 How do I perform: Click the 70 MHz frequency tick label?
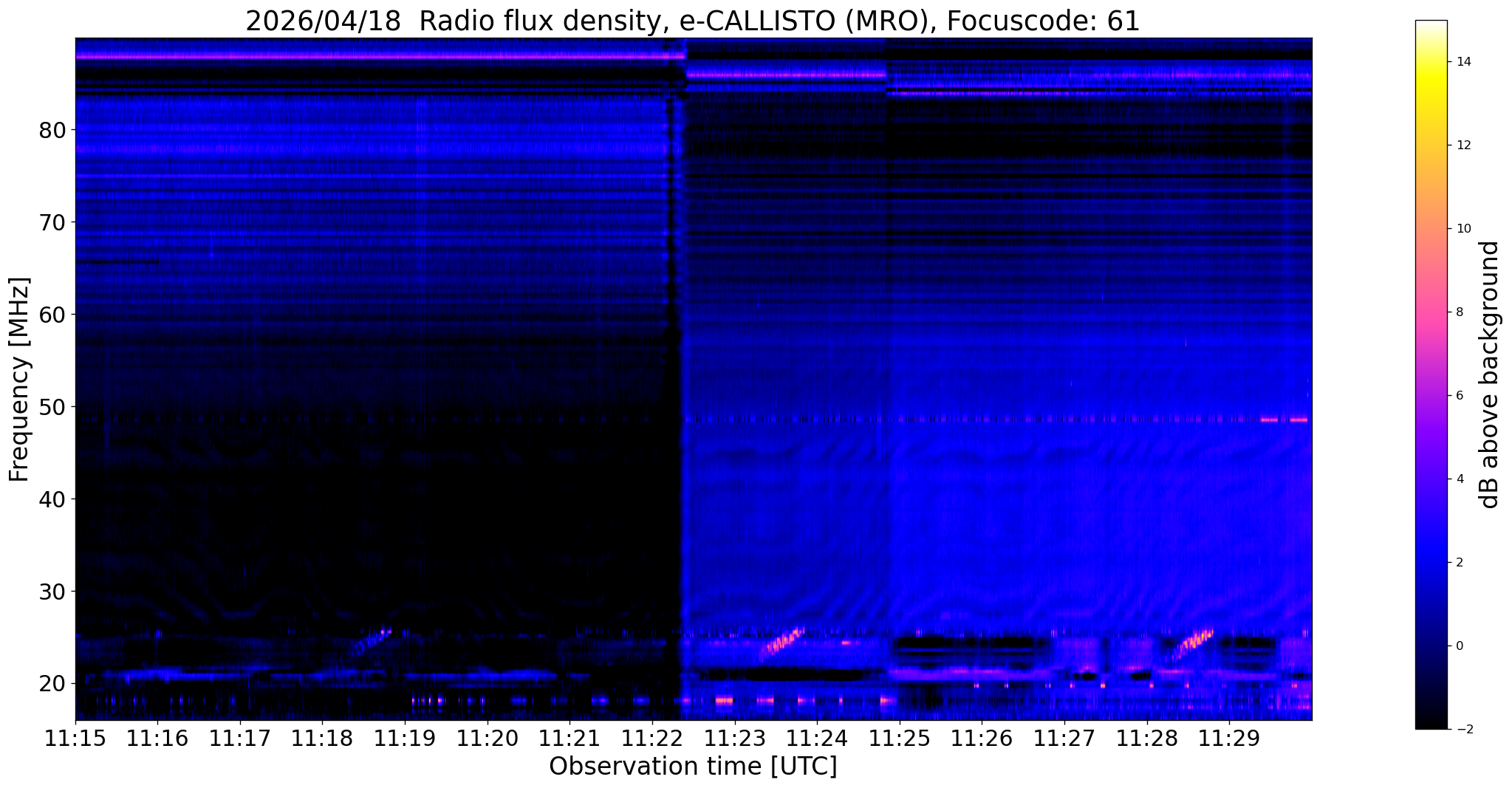(52, 222)
